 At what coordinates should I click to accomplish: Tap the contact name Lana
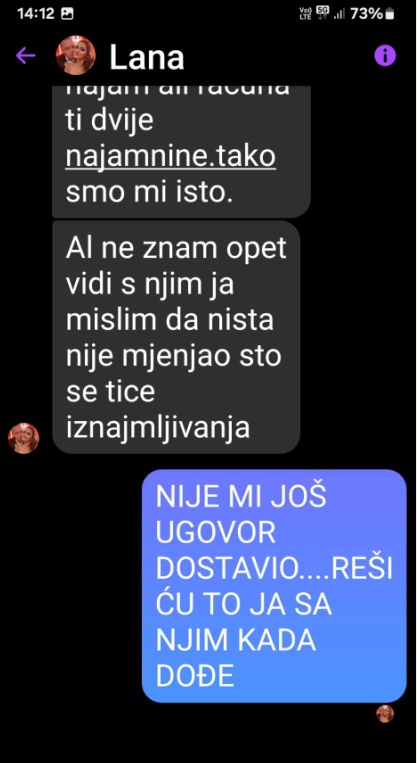[x=146, y=57]
